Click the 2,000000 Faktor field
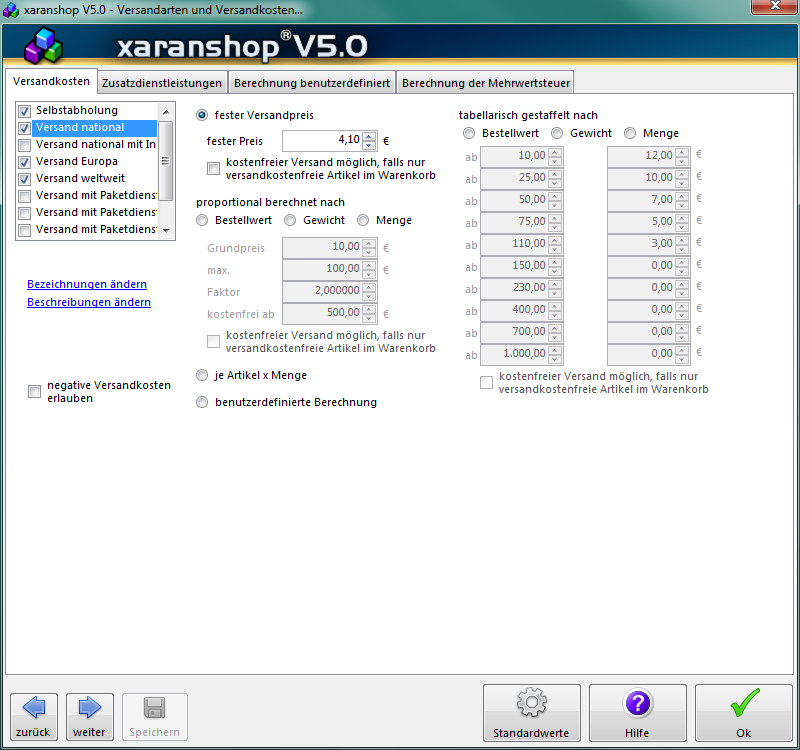The image size is (800, 750). coord(322,291)
